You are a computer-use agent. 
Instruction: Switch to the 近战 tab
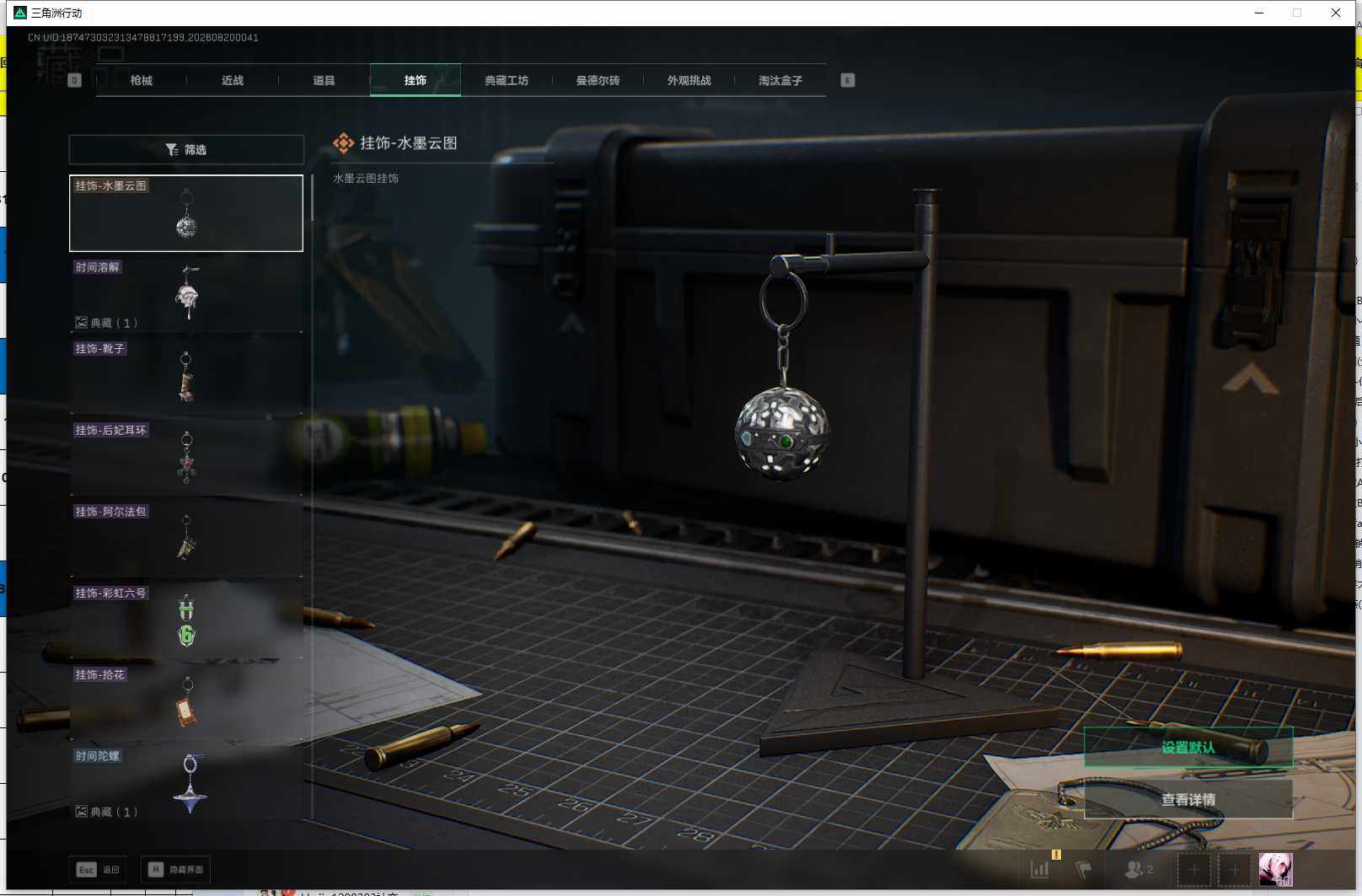point(233,80)
